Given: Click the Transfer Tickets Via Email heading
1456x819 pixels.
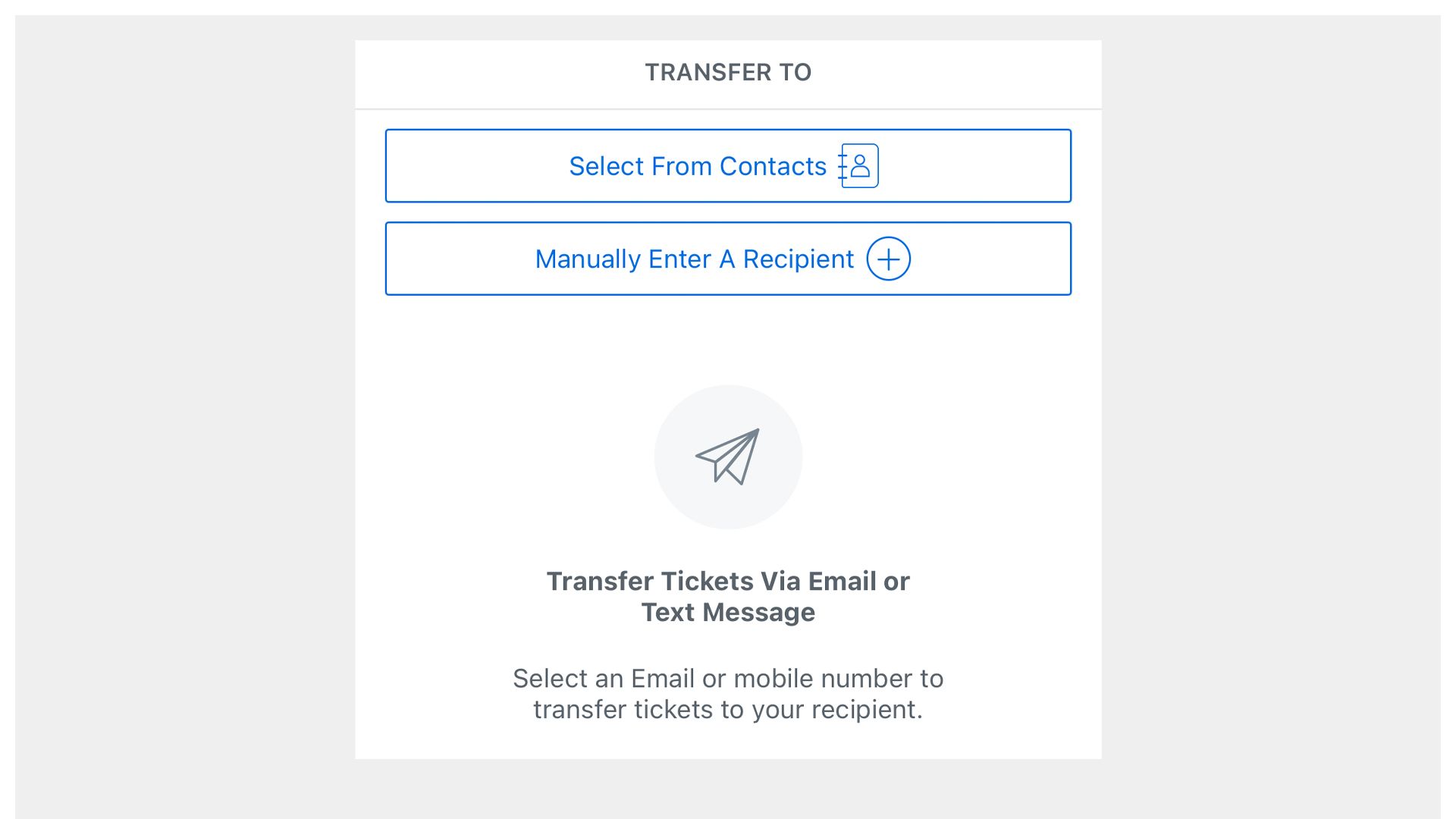Looking at the screenshot, I should (x=728, y=582).
